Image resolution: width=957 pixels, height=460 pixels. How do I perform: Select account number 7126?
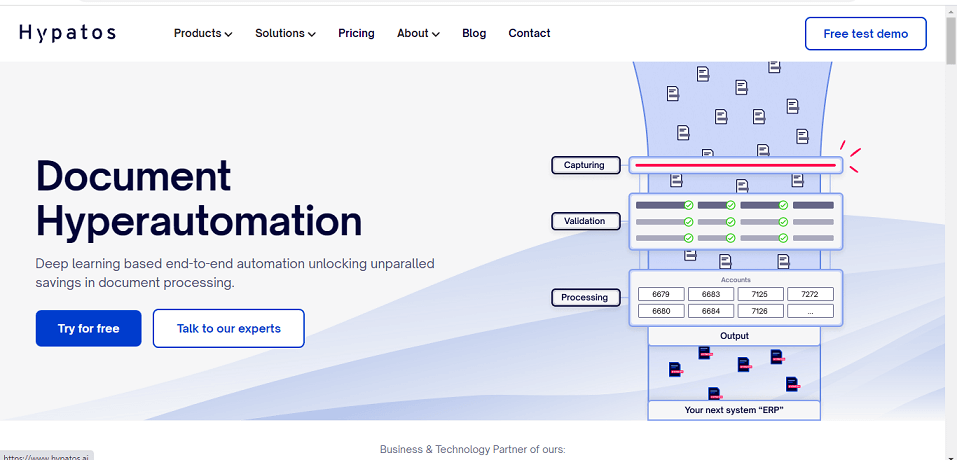[760, 311]
